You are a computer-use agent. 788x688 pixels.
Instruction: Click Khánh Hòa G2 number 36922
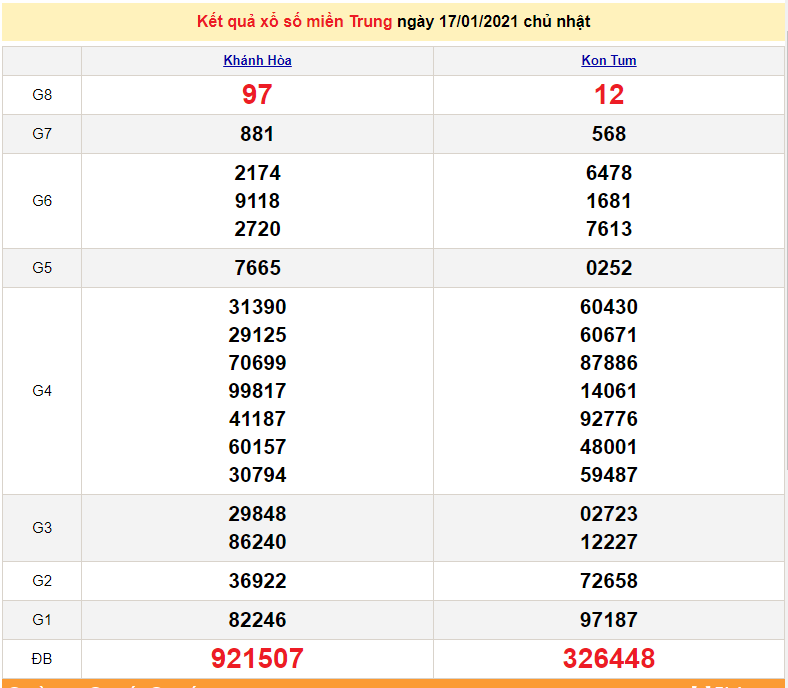pos(257,581)
